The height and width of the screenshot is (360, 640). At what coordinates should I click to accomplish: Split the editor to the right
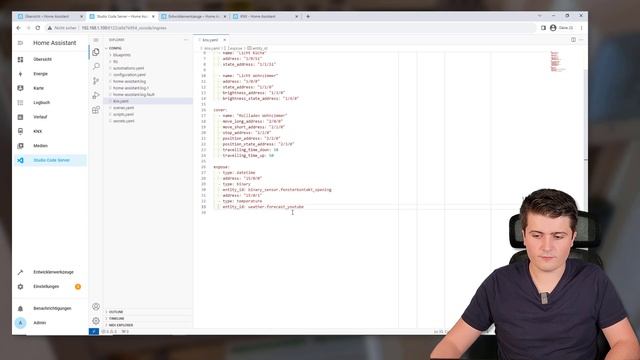click(x=573, y=40)
